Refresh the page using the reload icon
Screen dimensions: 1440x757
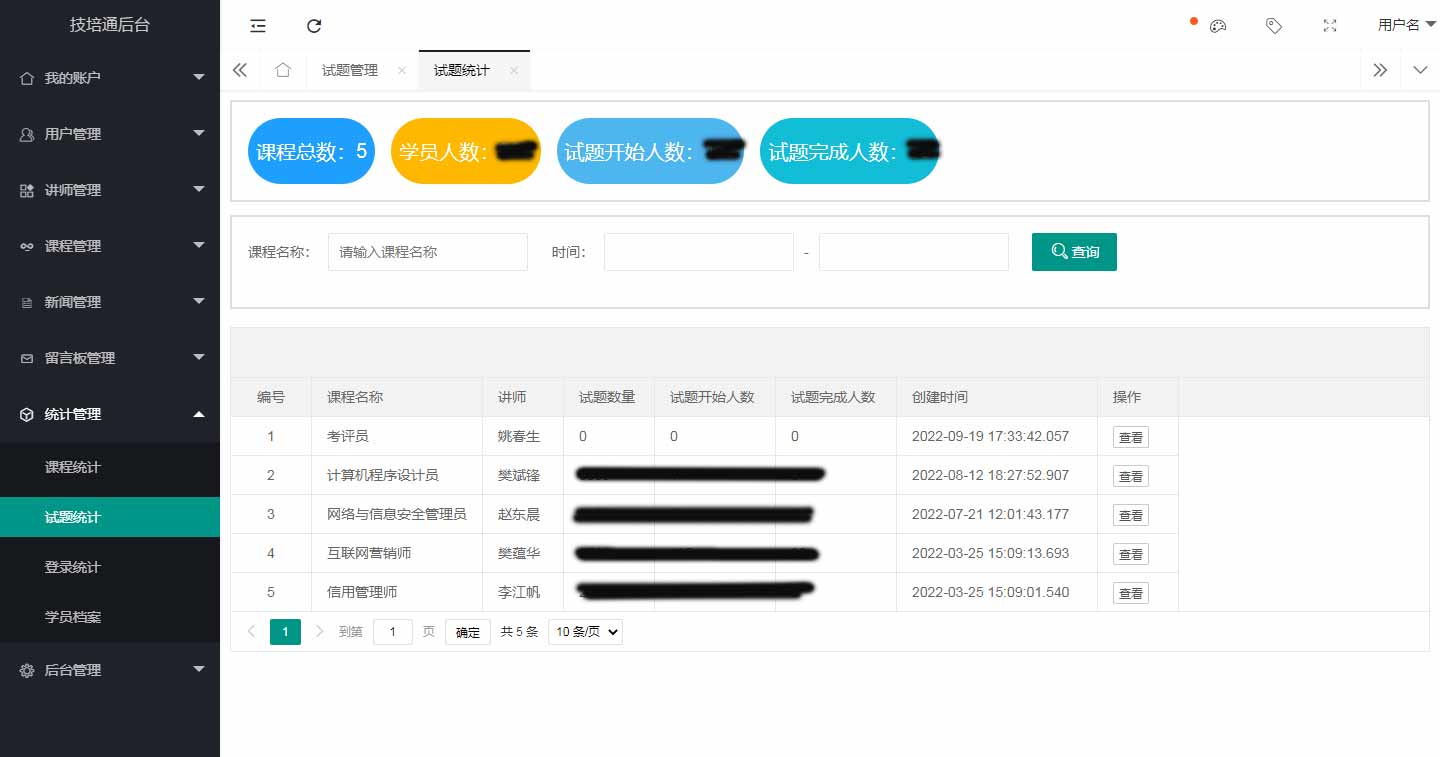(314, 25)
